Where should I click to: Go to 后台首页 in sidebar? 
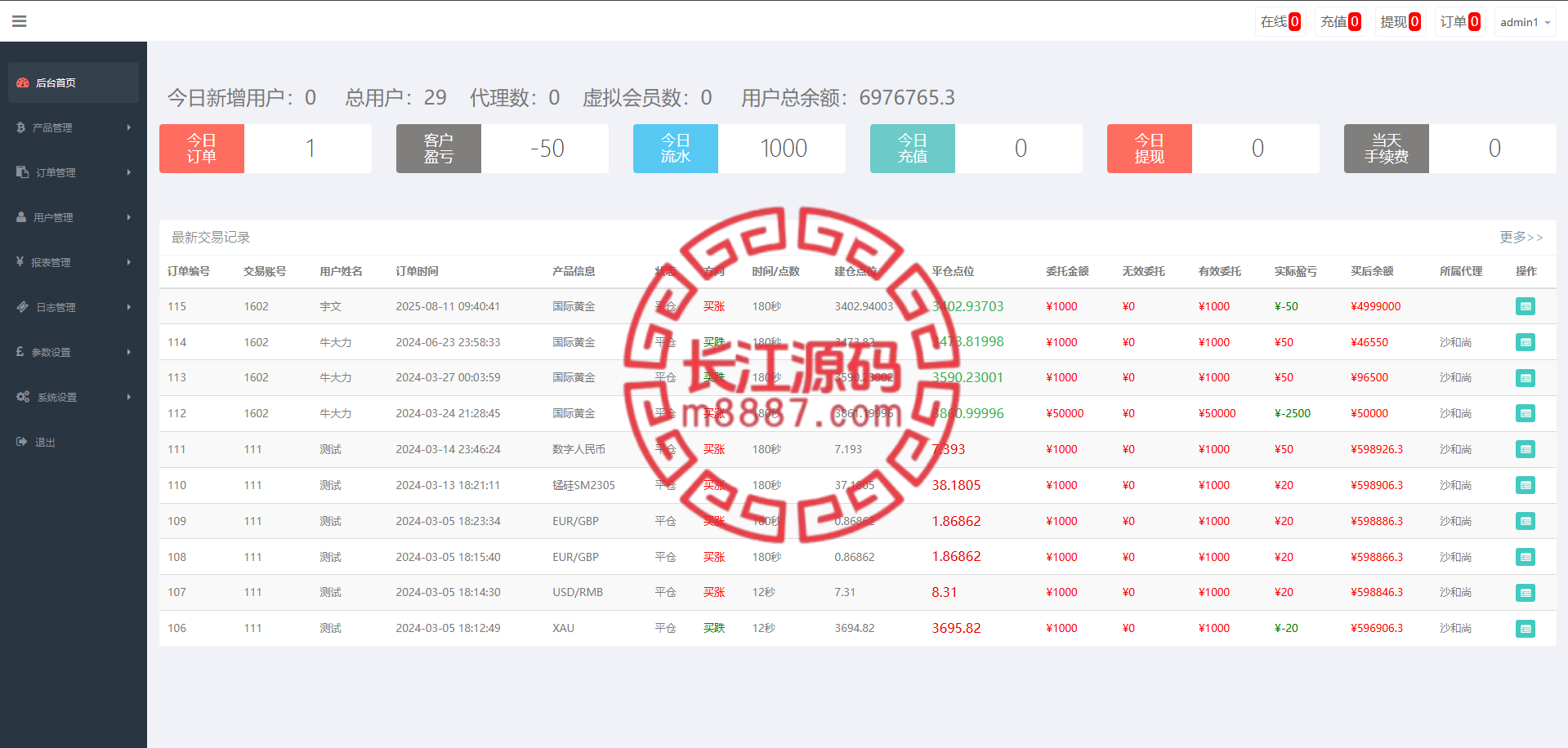tap(74, 82)
